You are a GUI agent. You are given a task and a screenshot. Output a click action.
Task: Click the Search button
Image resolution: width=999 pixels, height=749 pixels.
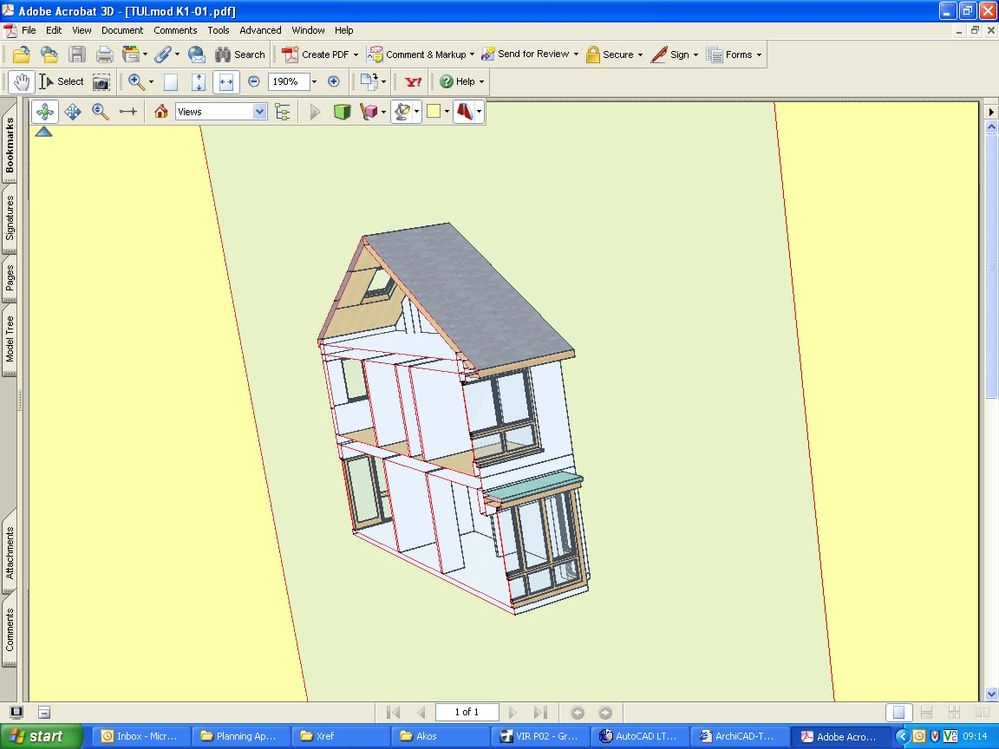coord(240,54)
